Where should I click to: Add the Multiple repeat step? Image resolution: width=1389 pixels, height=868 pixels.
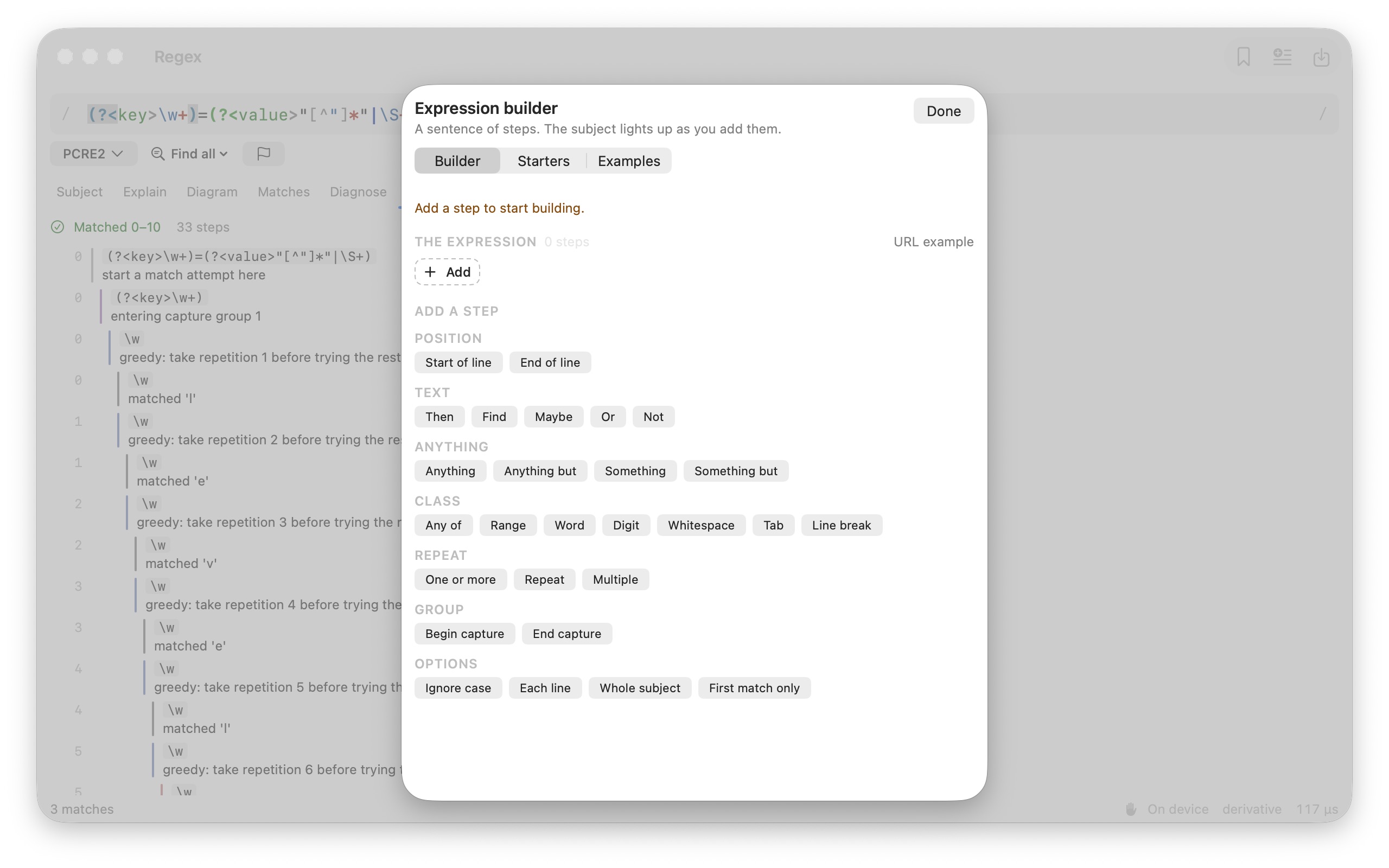(615, 579)
